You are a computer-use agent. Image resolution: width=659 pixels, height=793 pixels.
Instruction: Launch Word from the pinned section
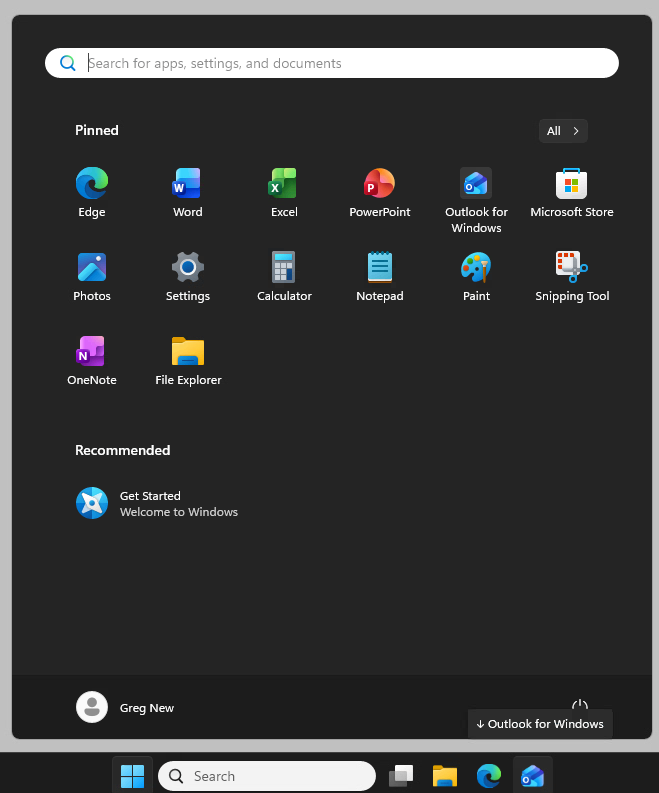coord(188,193)
